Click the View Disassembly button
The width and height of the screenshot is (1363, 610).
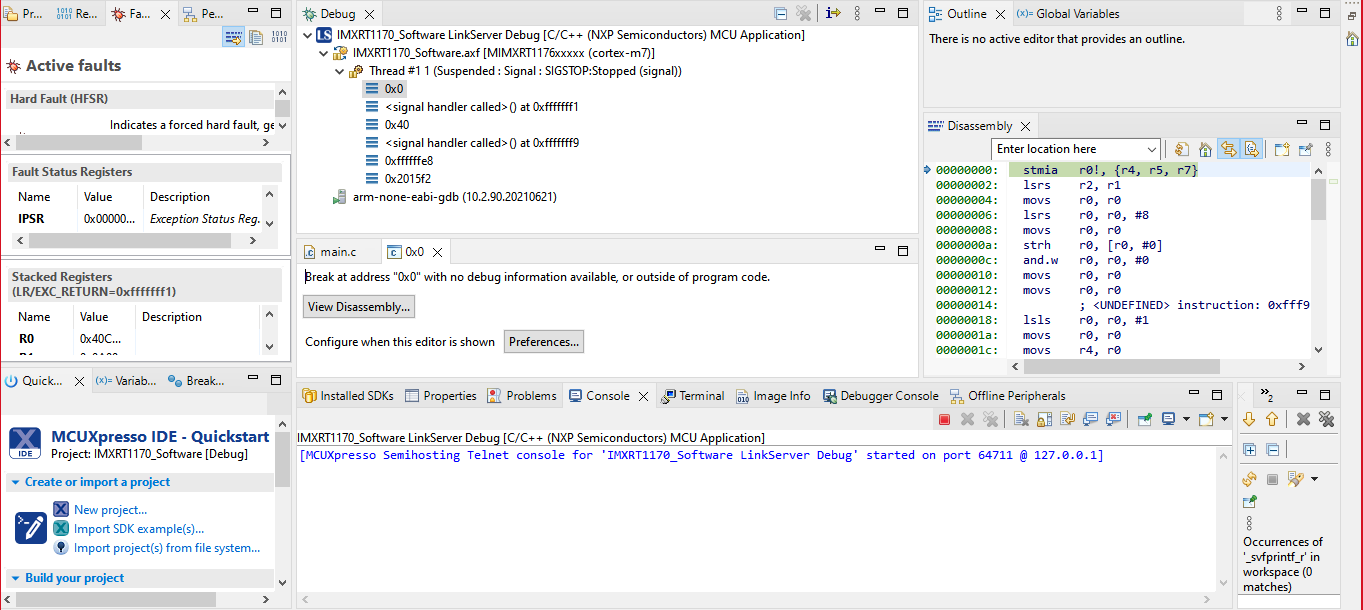point(358,306)
